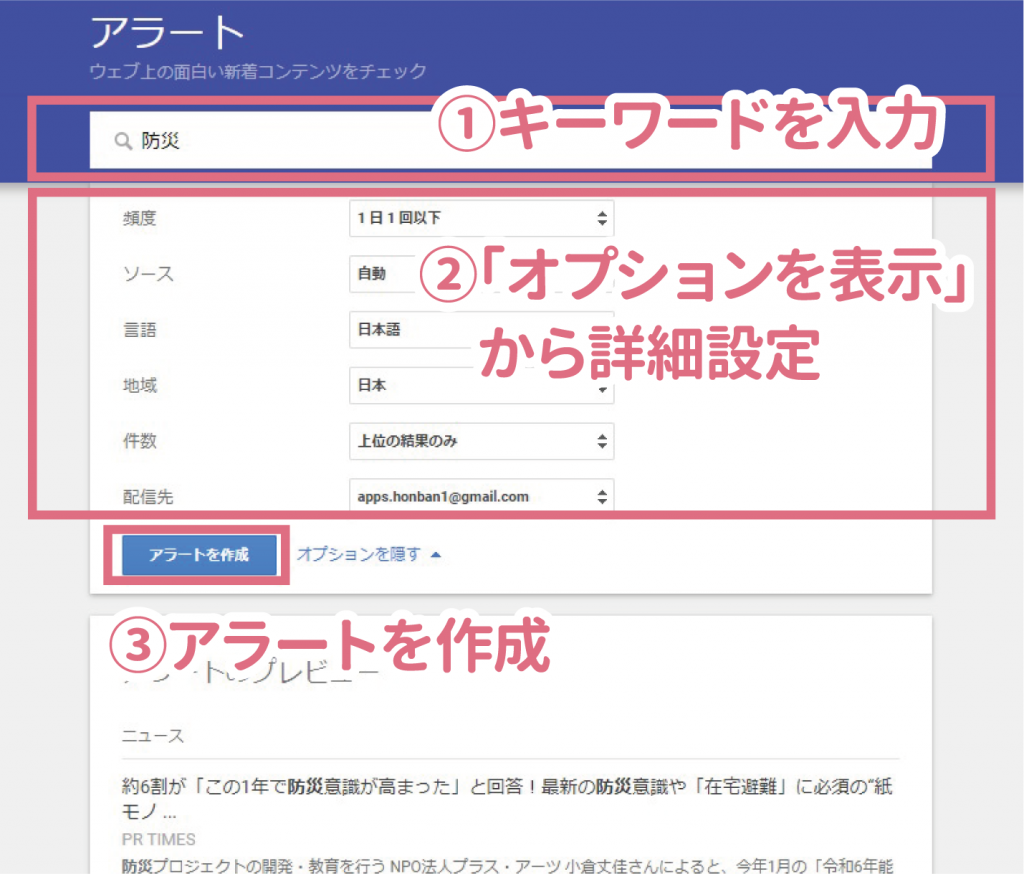This screenshot has height=874, width=1024.
Task: Click the PR TIMES source name
Action: pyautogui.click(x=158, y=839)
